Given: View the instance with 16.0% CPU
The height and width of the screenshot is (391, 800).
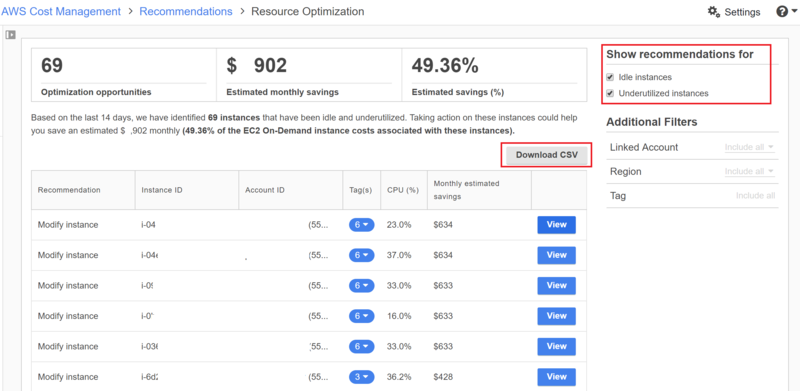Looking at the screenshot, I should tap(556, 316).
